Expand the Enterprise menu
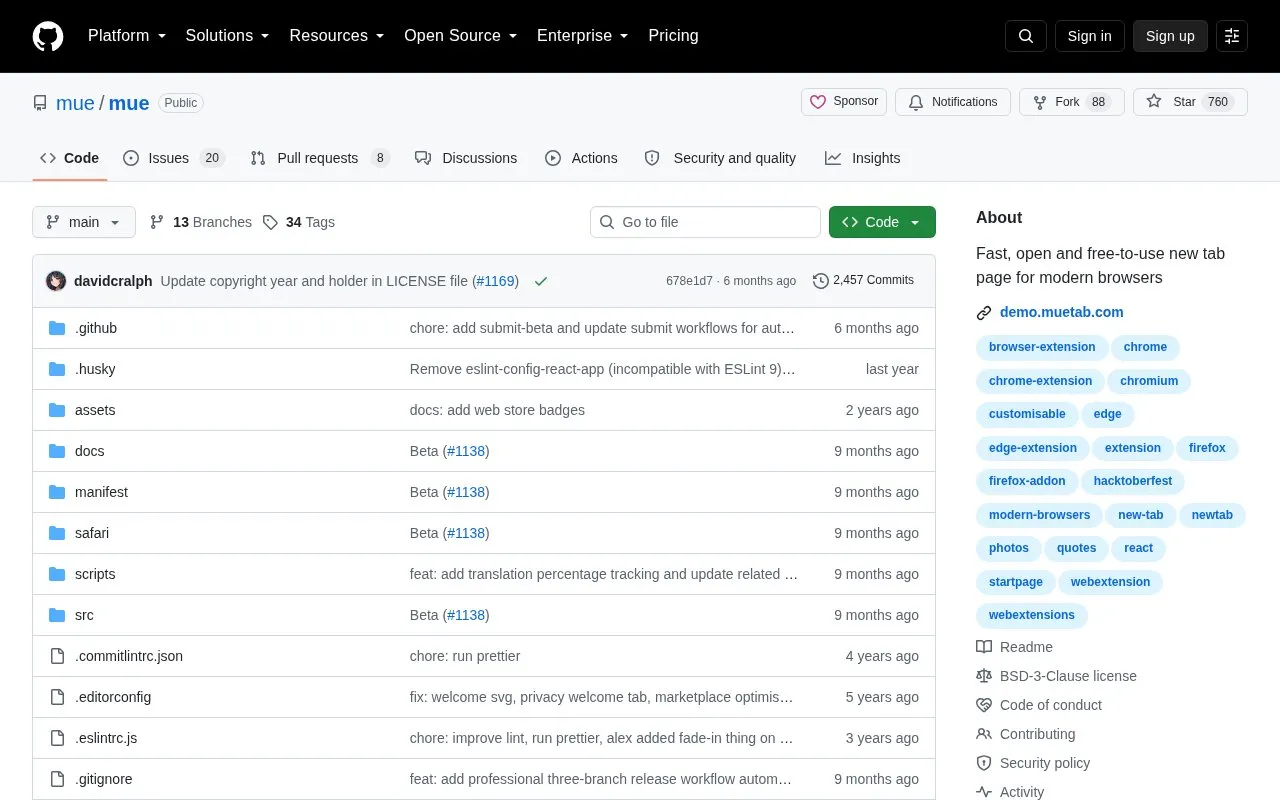This screenshot has height=800, width=1280. pyautogui.click(x=582, y=36)
